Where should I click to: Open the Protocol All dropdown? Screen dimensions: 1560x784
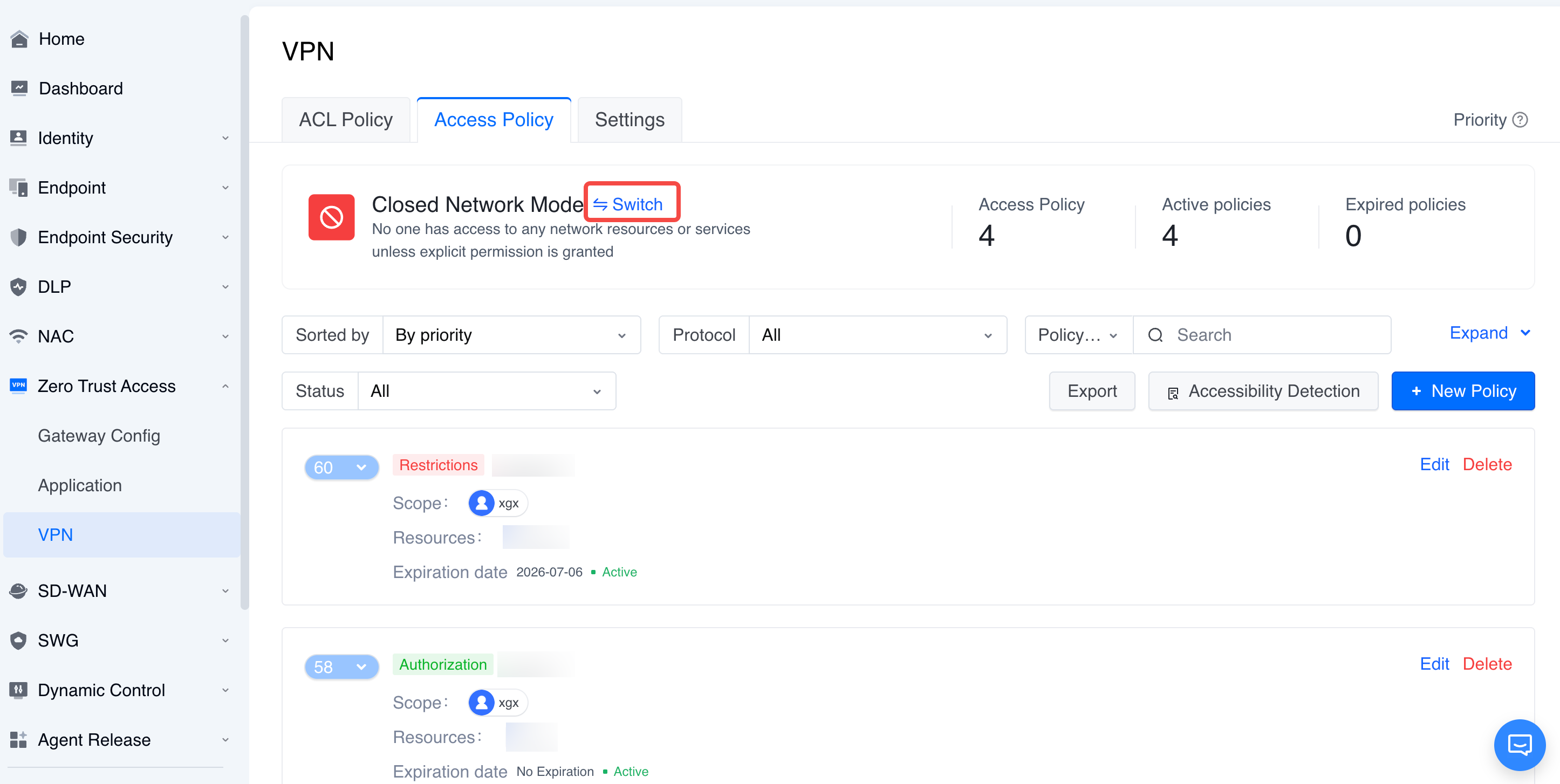click(x=877, y=335)
